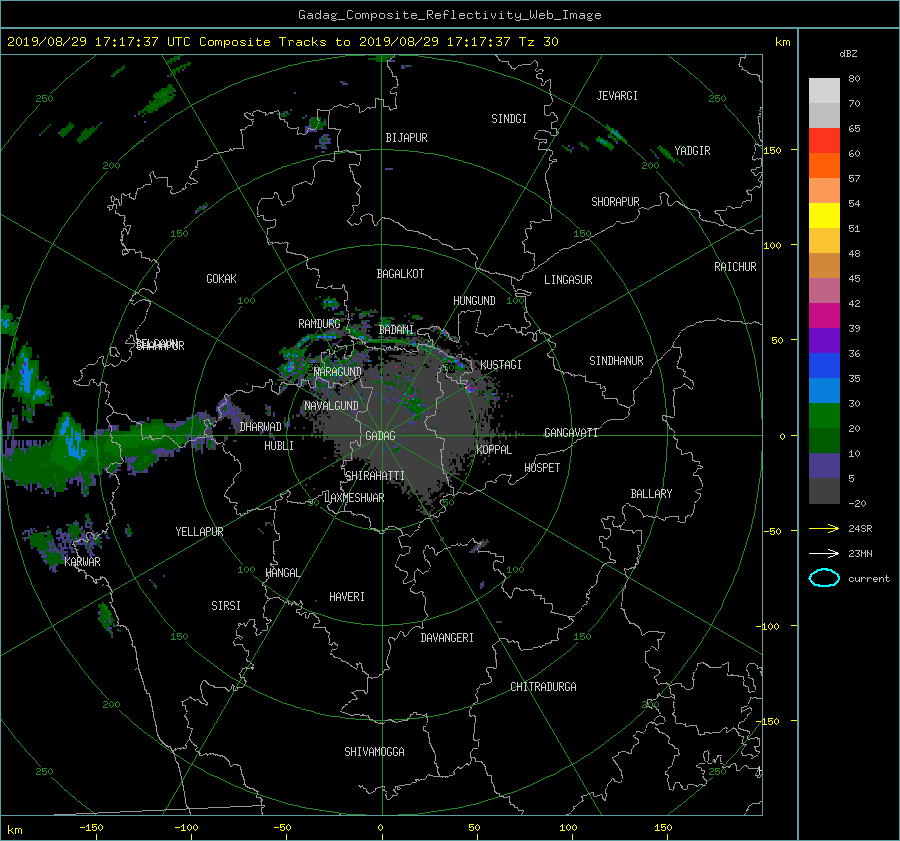900x841 pixels.
Task: Click the SINDGI city label
Action: coord(509,119)
